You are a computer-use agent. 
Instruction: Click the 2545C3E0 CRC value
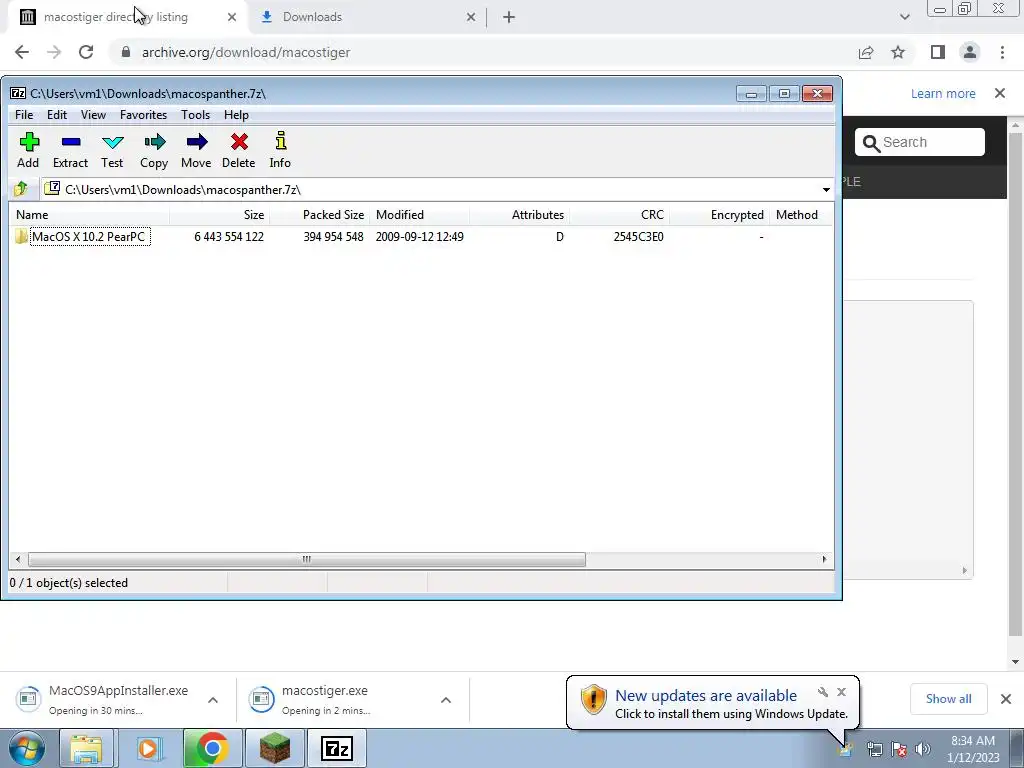point(639,236)
